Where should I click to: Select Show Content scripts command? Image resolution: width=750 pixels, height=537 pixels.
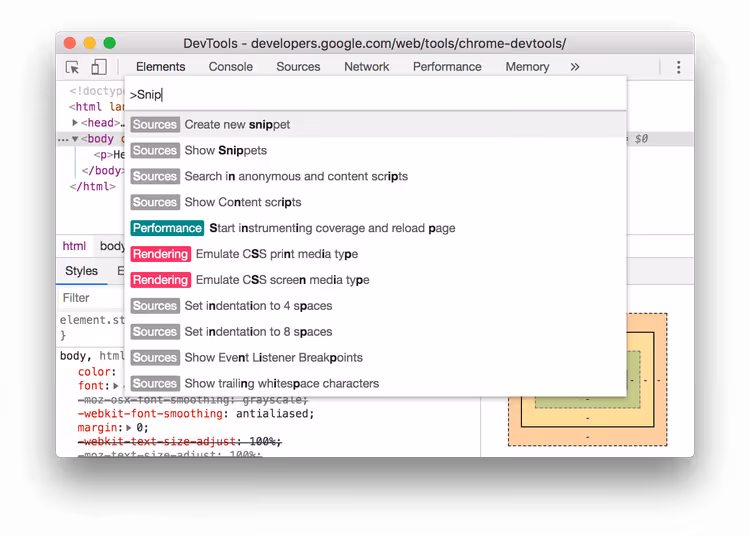(375, 202)
